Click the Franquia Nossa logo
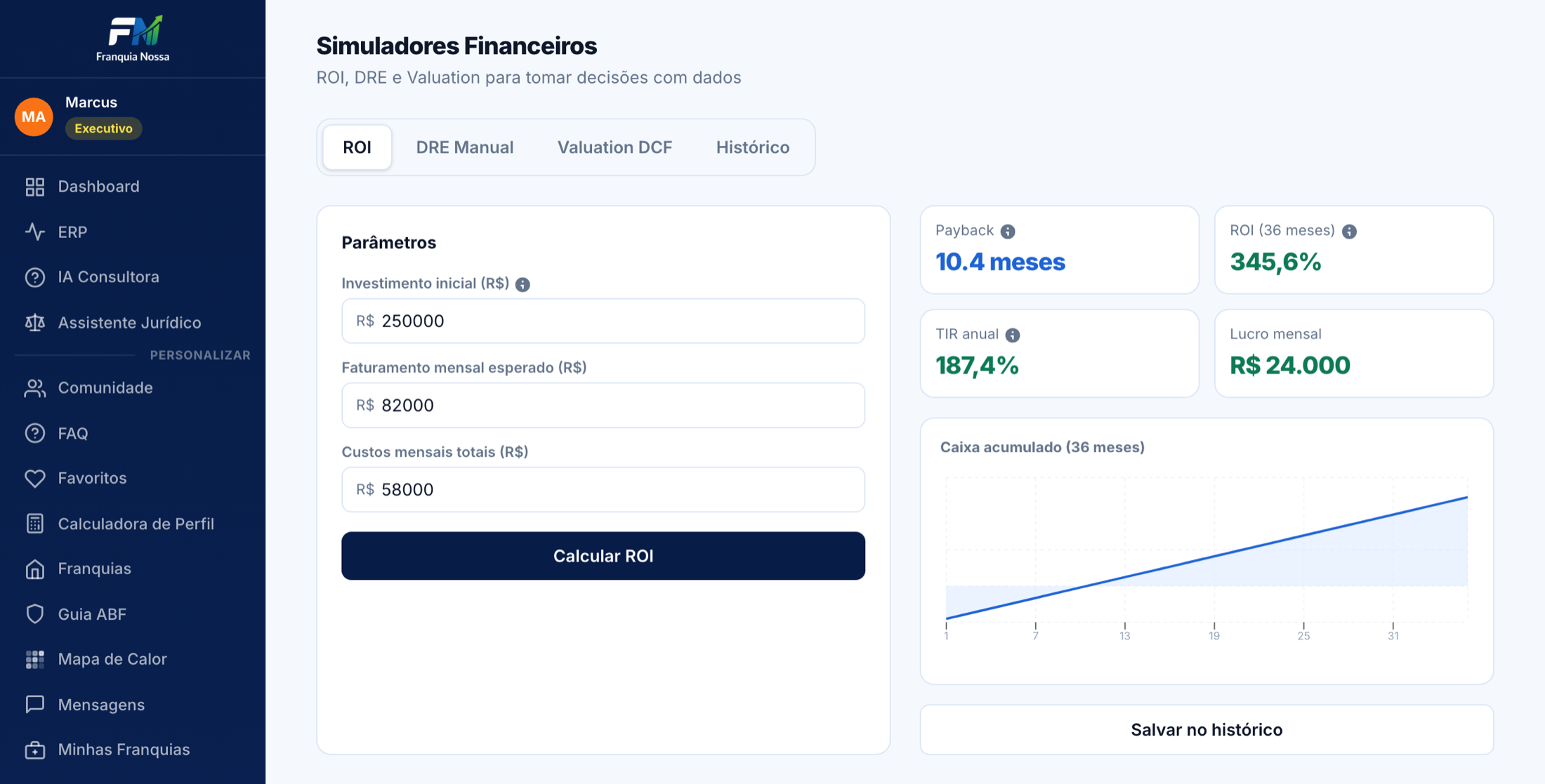The width and height of the screenshot is (1545, 784). (x=133, y=38)
